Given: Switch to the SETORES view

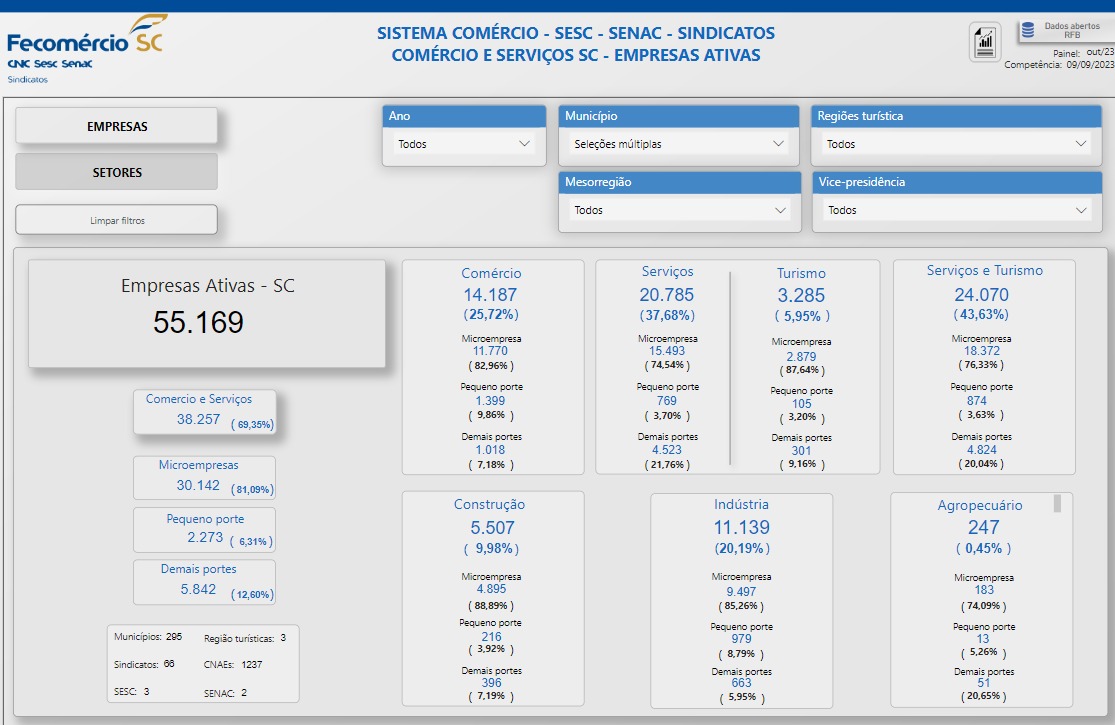Looking at the screenshot, I should pos(117,172).
